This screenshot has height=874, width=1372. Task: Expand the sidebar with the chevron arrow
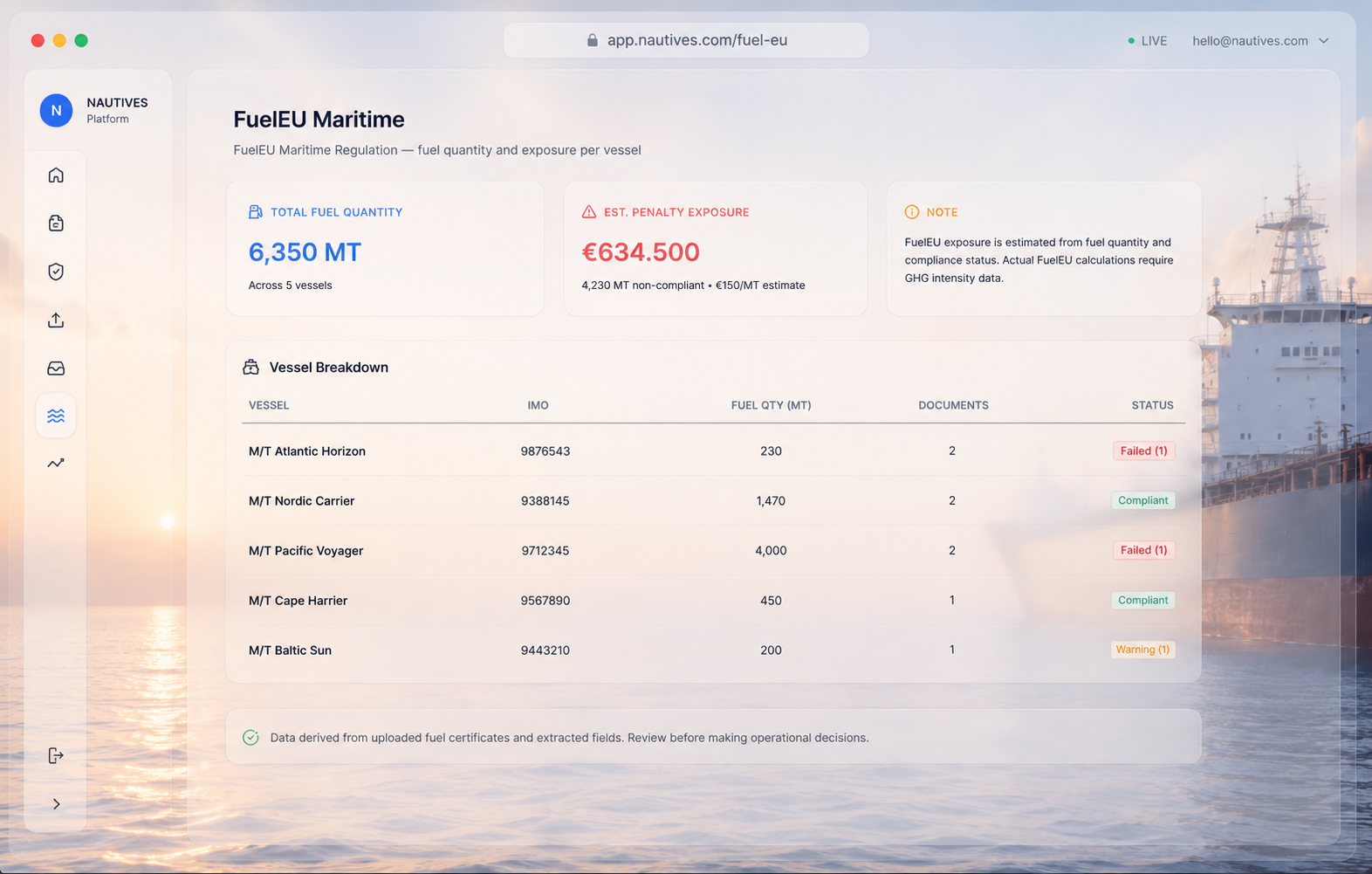56,804
